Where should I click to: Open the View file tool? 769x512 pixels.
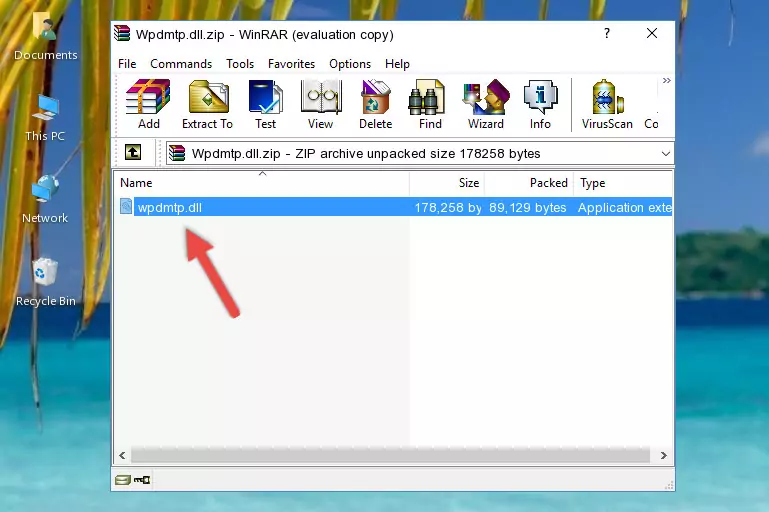tap(321, 104)
